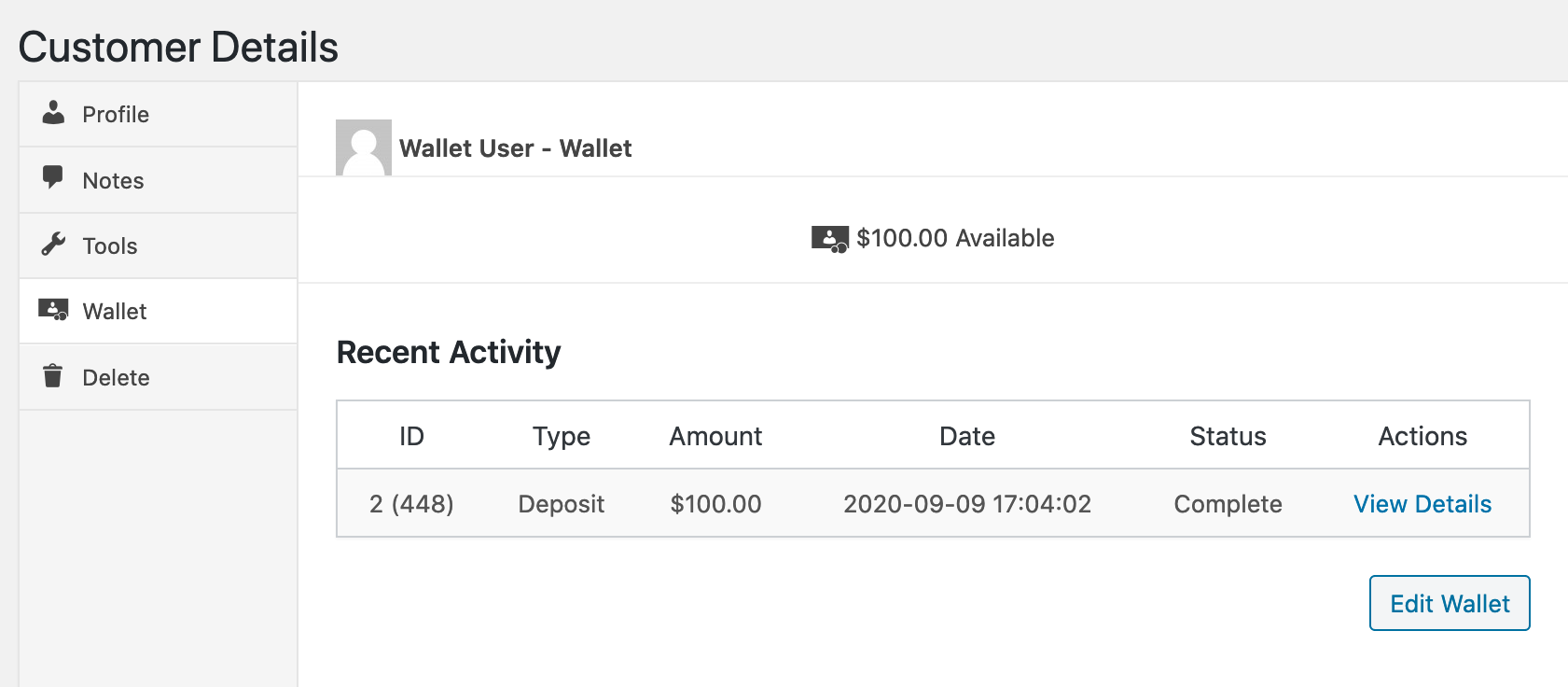Click the Status column header
The width and height of the screenshot is (1568, 687).
tap(1228, 436)
